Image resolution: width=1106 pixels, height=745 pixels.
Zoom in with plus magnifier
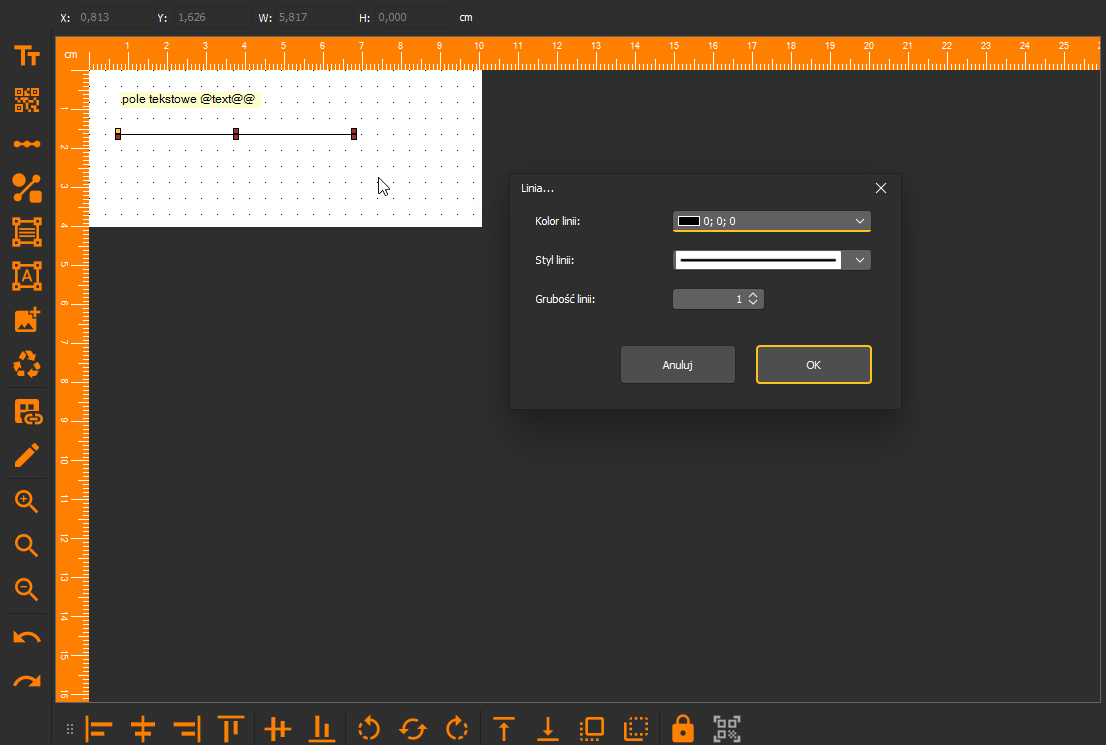tap(27, 502)
